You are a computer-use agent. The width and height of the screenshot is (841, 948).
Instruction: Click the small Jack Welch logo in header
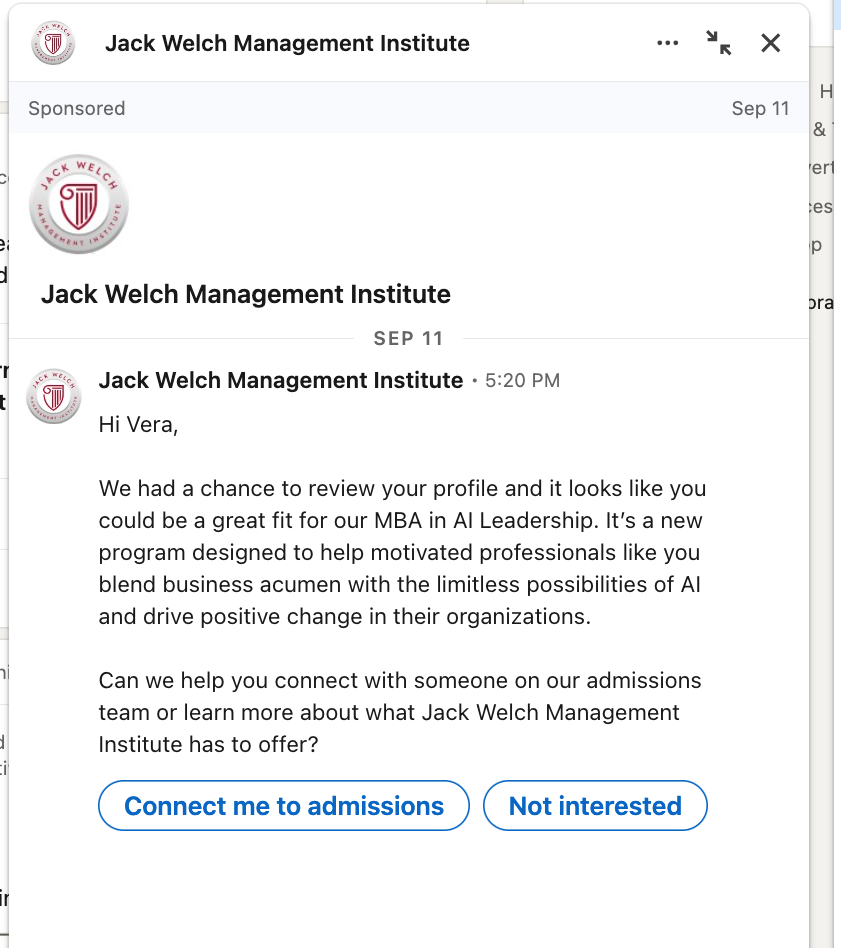[52, 43]
